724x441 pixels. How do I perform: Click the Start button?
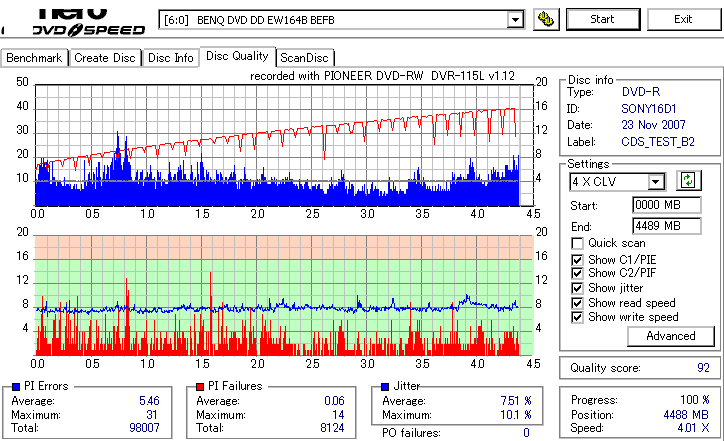(603, 19)
